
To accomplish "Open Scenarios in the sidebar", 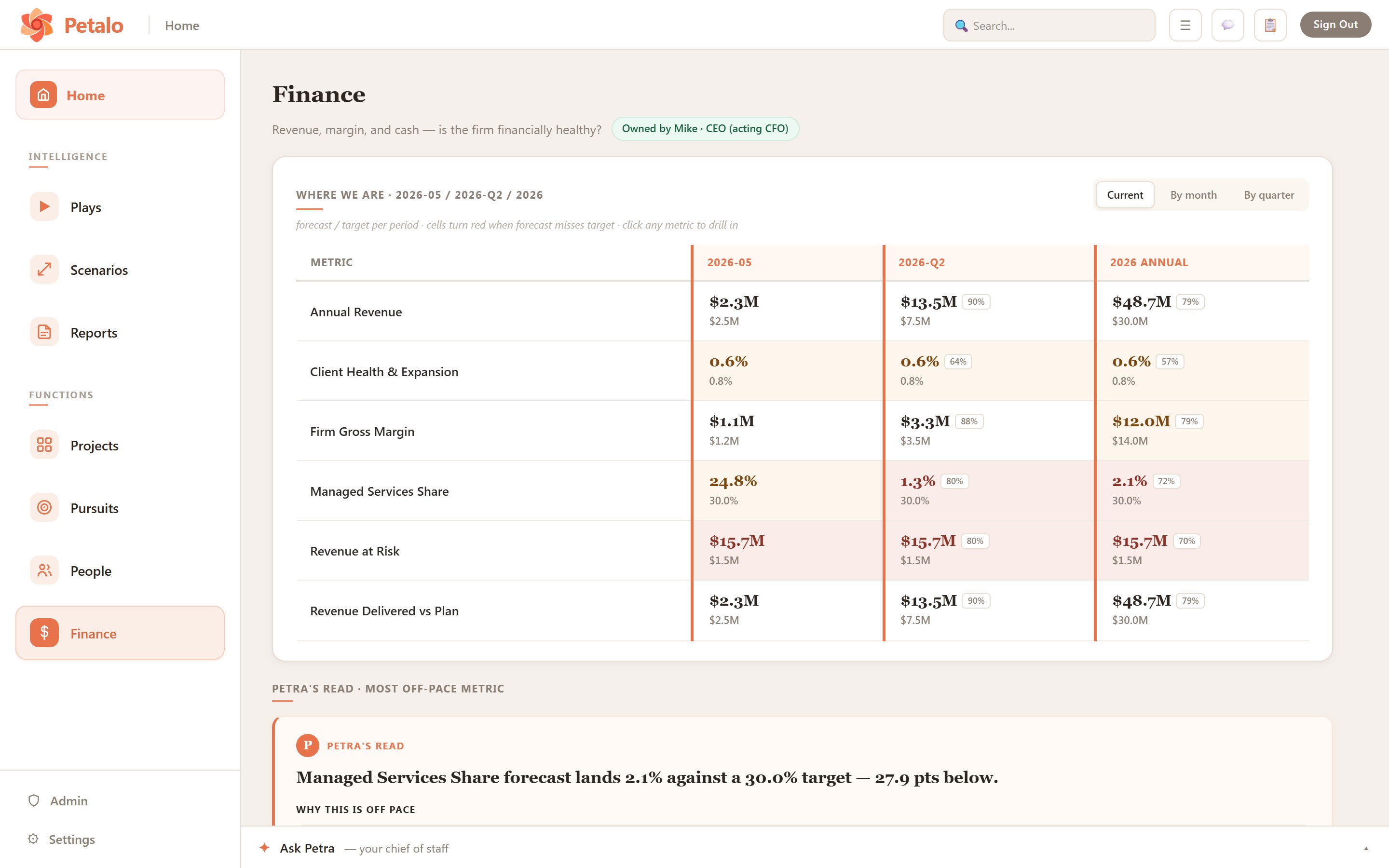I will (x=120, y=269).
